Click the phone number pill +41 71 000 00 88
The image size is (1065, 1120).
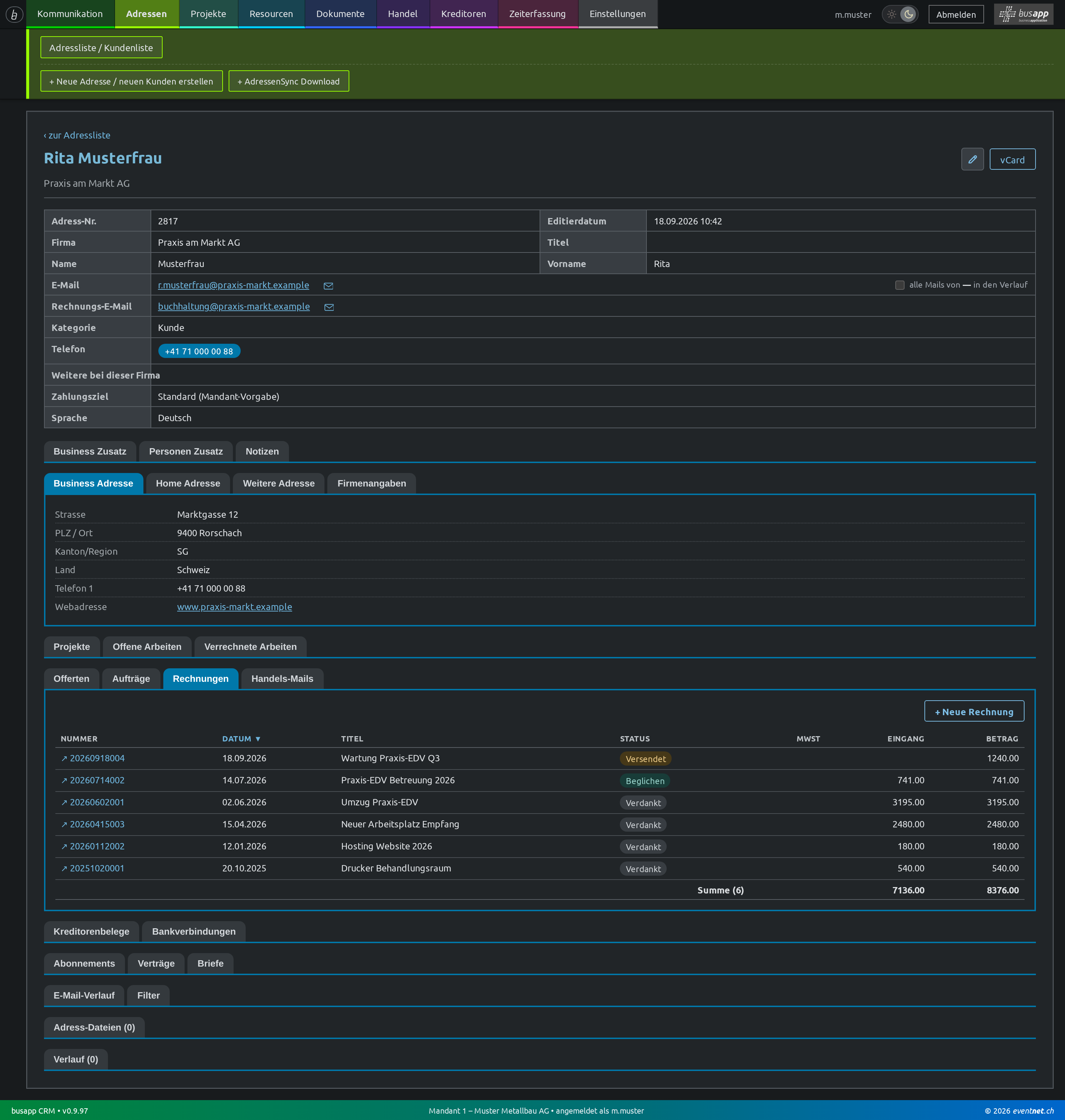pyautogui.click(x=199, y=352)
